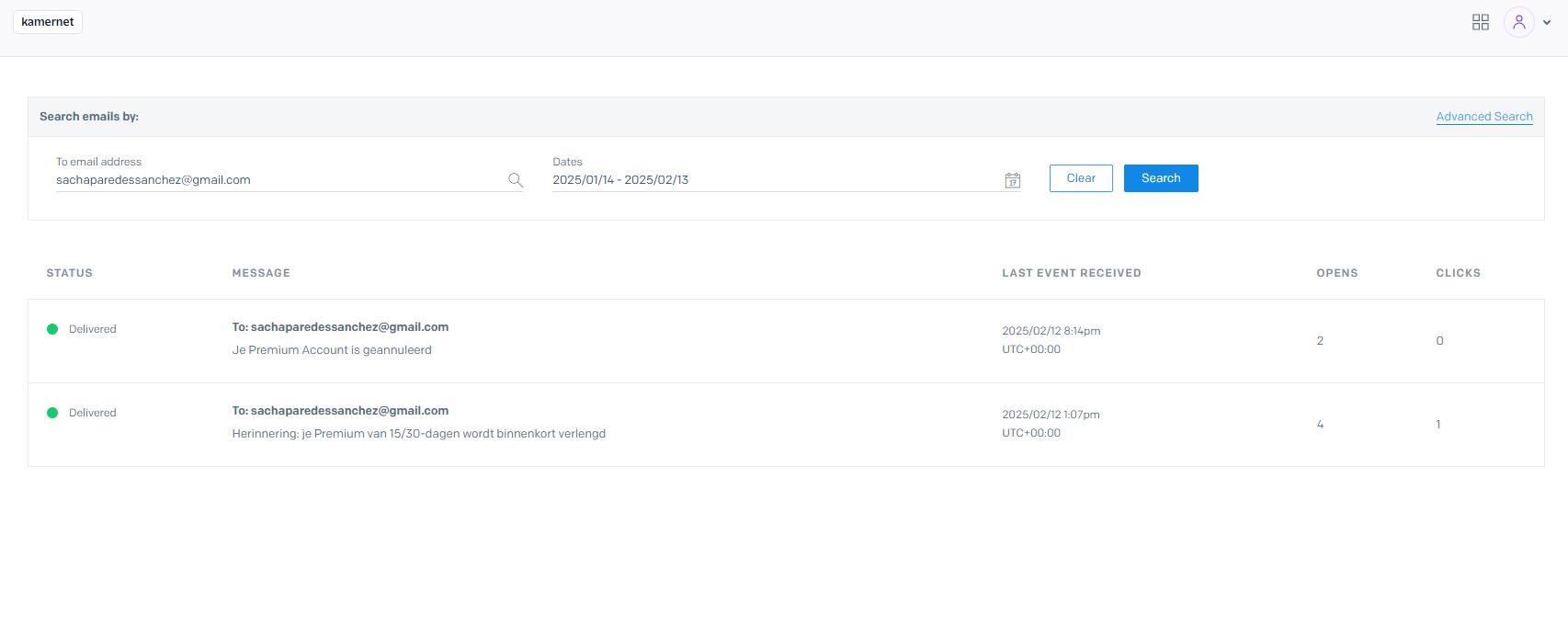Click the magnifier icon in email field
Screen dimensions: 1568x626
(516, 180)
